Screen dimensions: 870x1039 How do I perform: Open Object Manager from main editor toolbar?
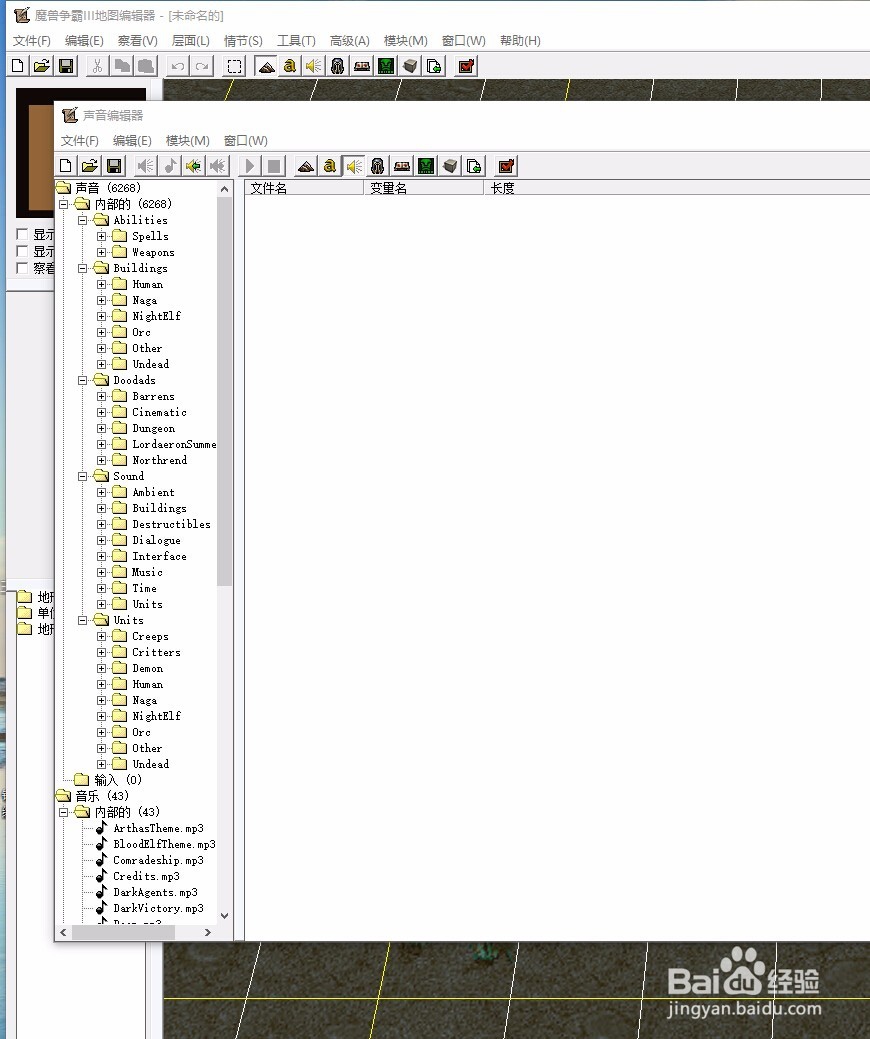410,66
